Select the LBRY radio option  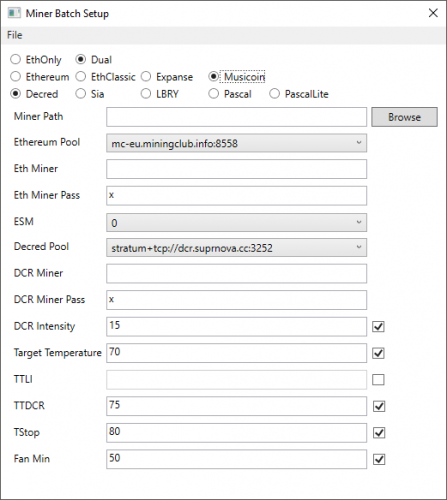tap(160, 94)
